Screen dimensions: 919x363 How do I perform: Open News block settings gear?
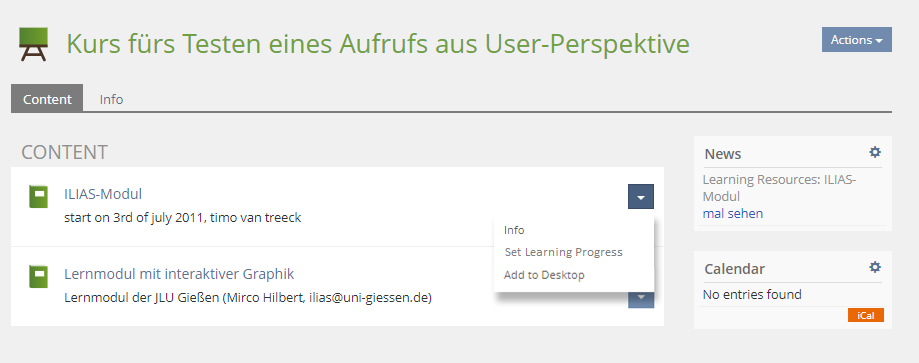click(x=875, y=152)
